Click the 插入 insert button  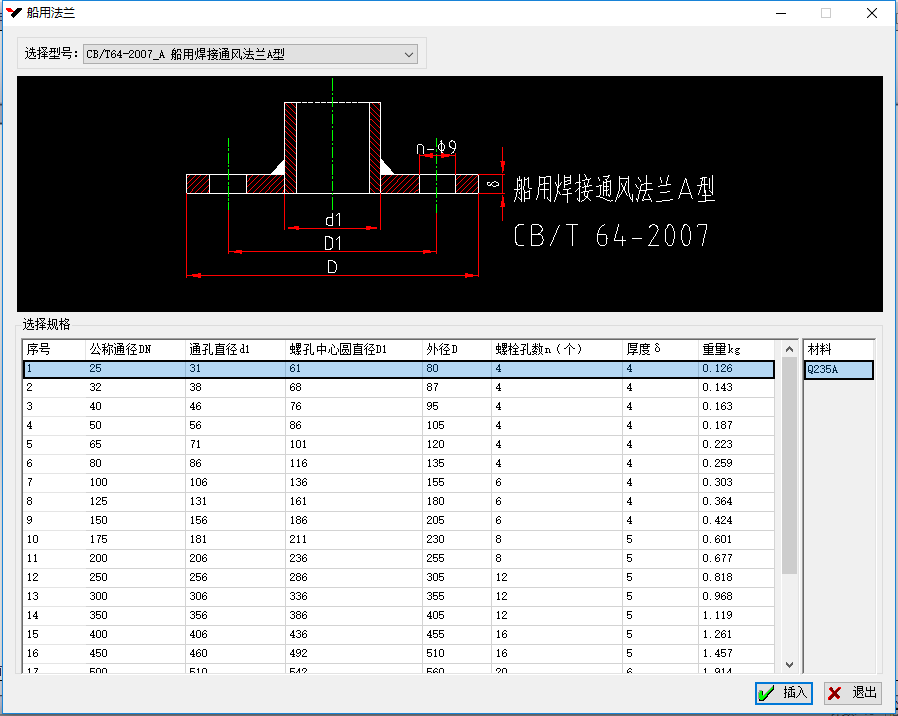point(784,693)
